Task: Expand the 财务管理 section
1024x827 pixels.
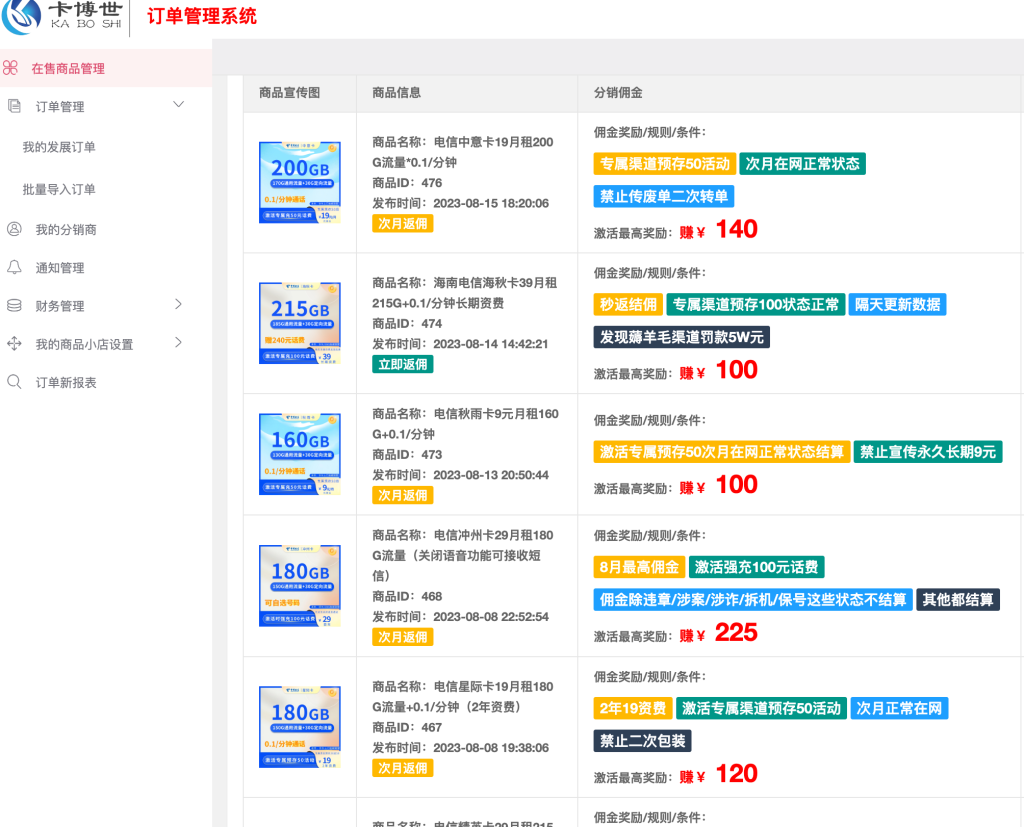Action: point(178,306)
